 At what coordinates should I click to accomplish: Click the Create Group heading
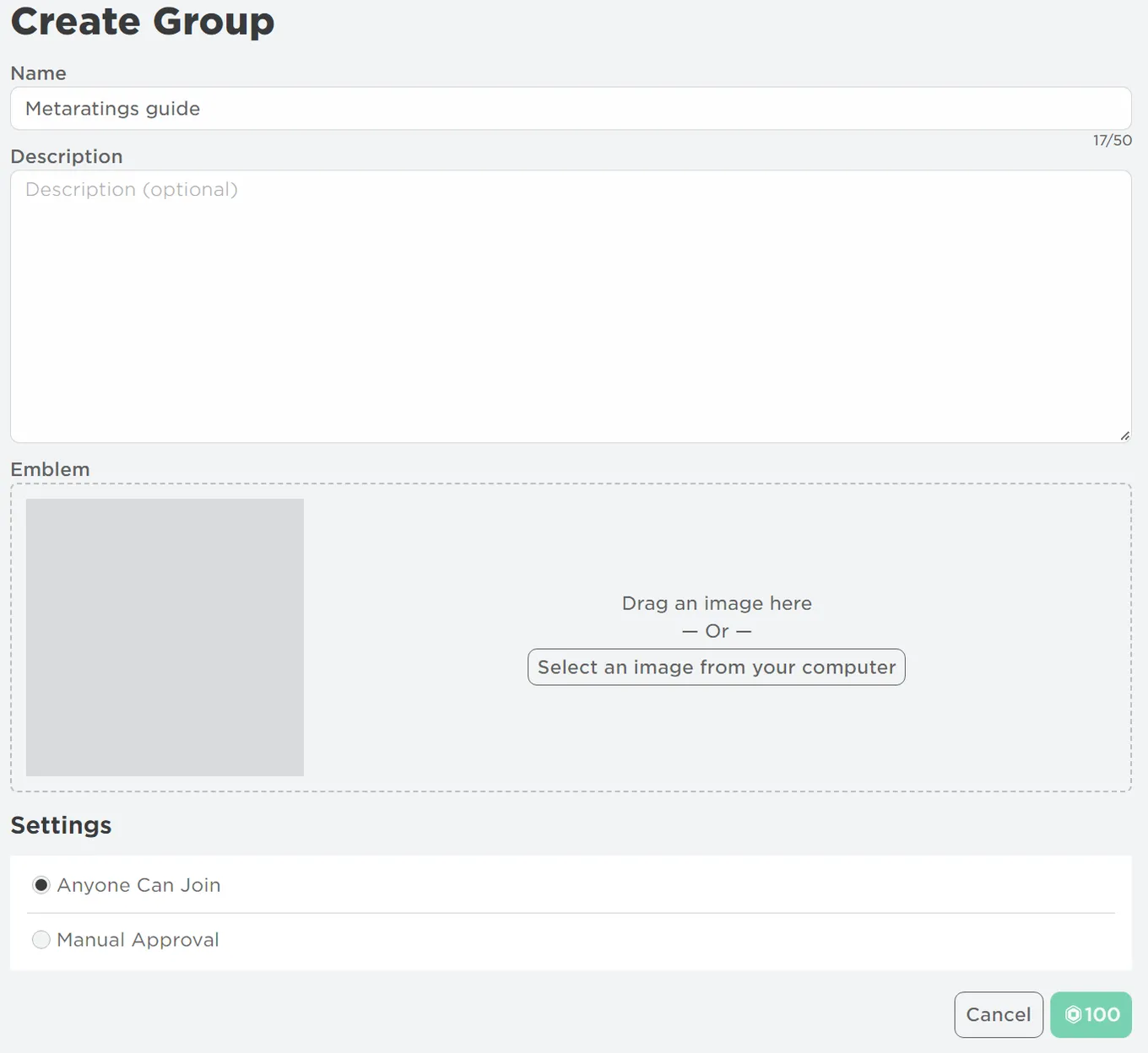(143, 21)
